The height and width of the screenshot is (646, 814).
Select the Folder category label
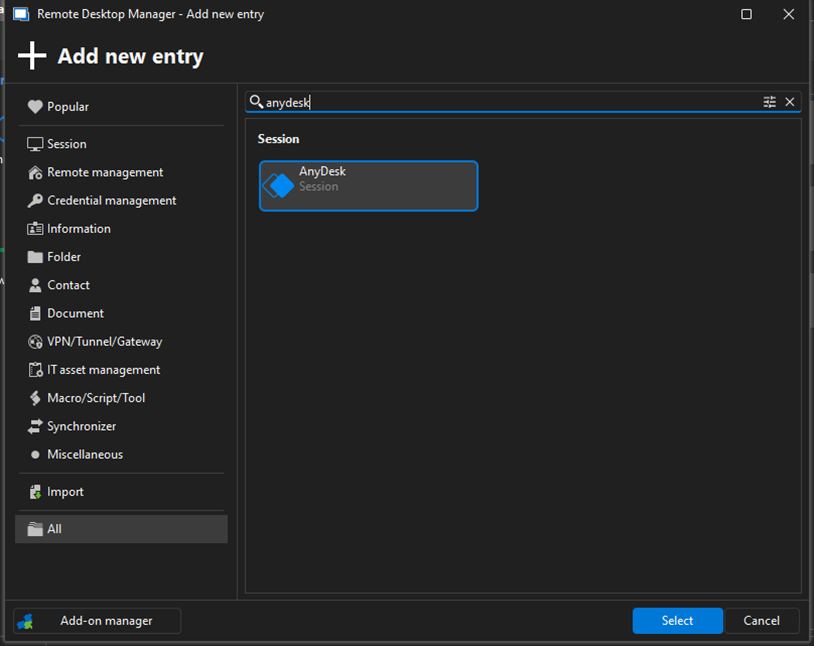pyautogui.click(x=64, y=257)
